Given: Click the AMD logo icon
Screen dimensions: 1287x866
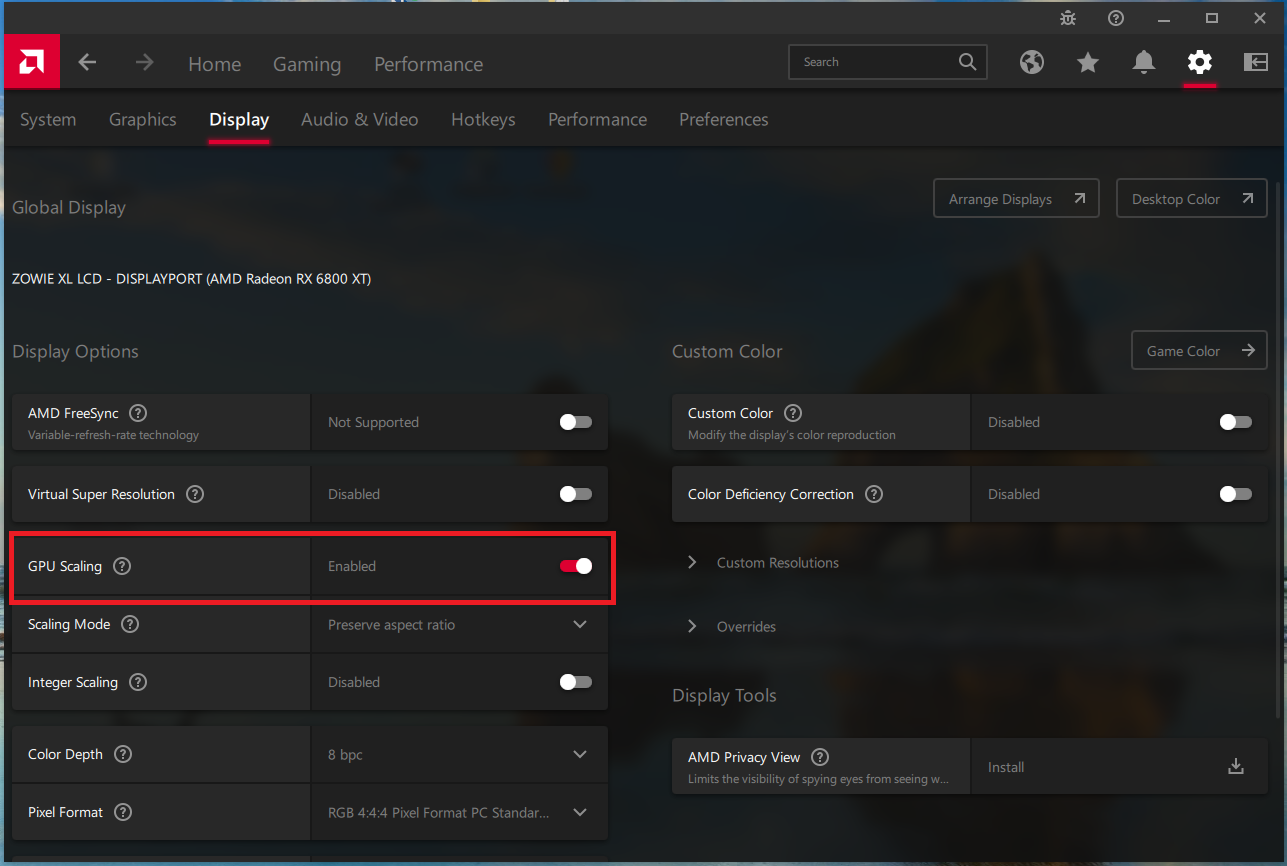Looking at the screenshot, I should tap(31, 62).
